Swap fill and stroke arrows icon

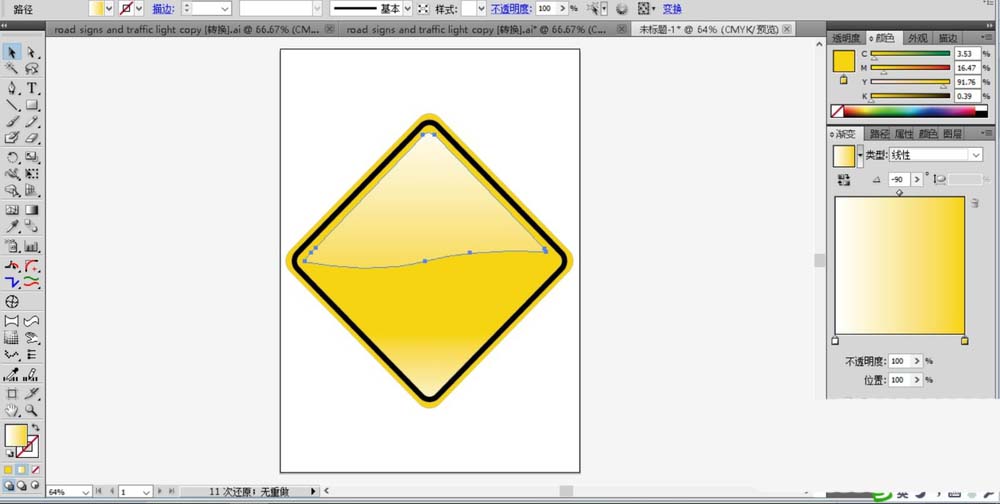(x=35, y=428)
